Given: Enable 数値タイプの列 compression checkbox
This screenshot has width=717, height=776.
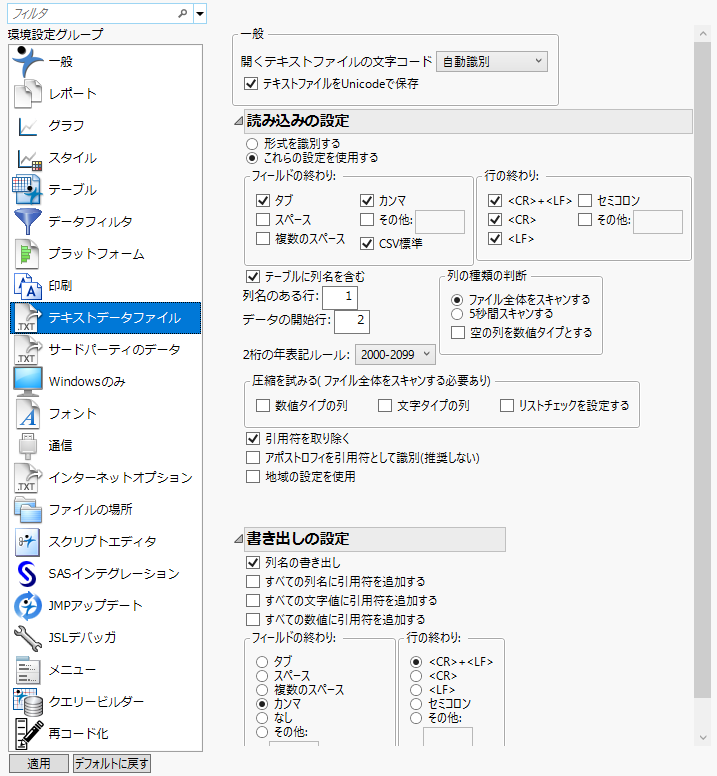Looking at the screenshot, I should (263, 406).
